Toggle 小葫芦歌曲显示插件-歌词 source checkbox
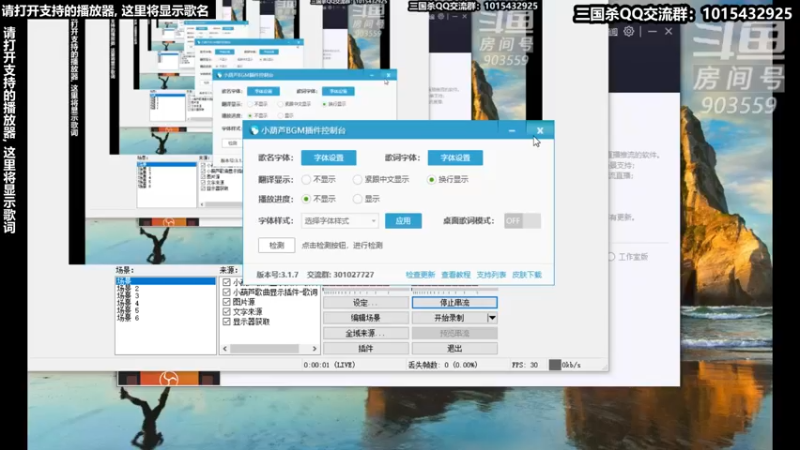Screen dimensions: 800x450 click(227, 292)
